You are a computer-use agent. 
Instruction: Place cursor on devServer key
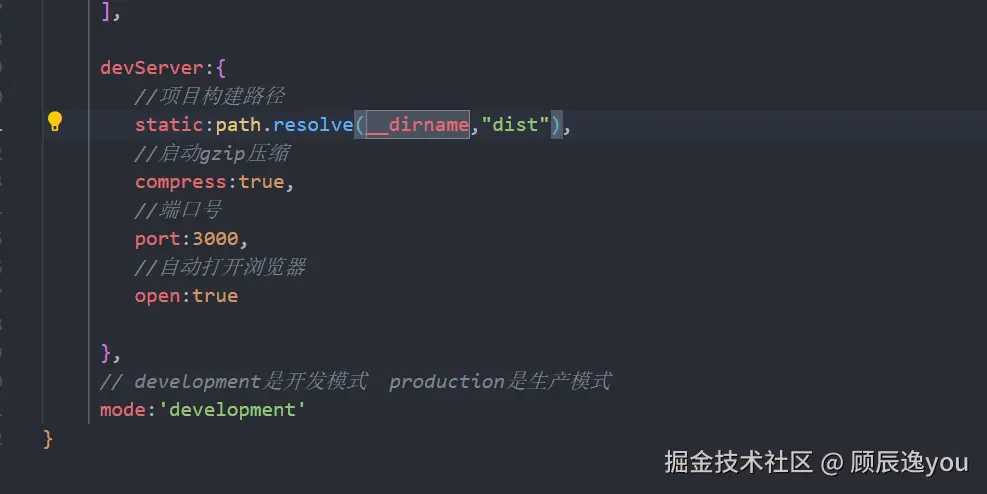pyautogui.click(x=152, y=67)
